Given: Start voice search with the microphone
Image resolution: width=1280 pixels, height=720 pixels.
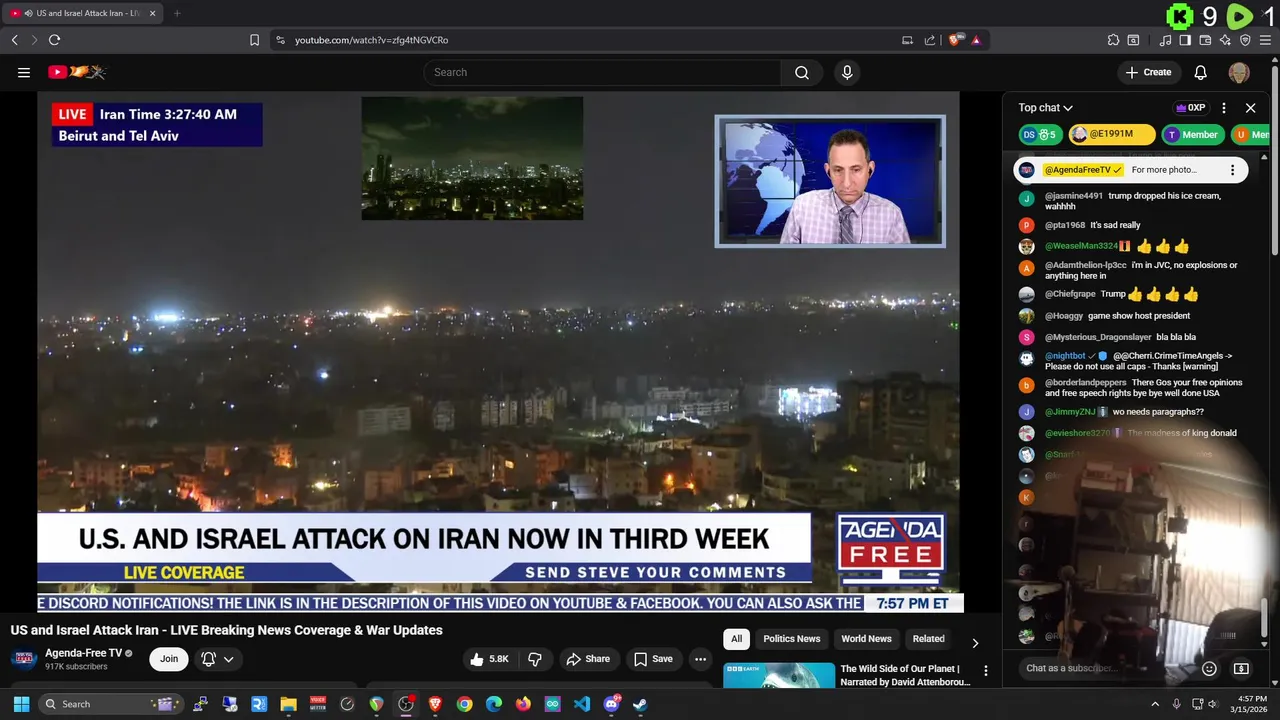Looking at the screenshot, I should 847,72.
